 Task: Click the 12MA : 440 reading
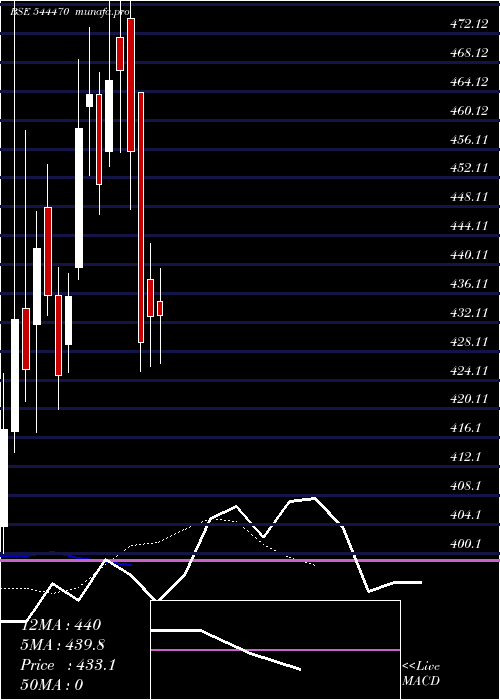click(x=61, y=625)
